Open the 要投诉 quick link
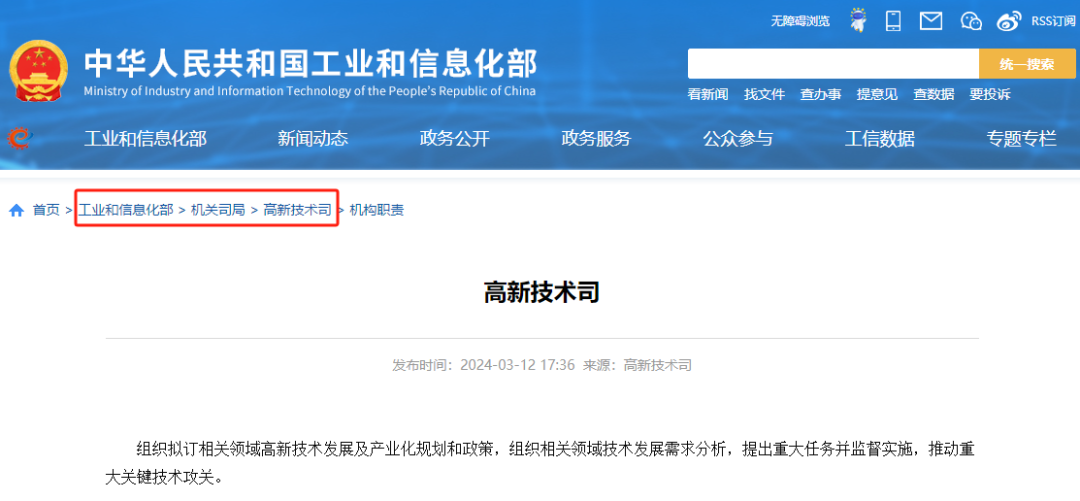Image resolution: width=1080 pixels, height=501 pixels. [x=990, y=95]
